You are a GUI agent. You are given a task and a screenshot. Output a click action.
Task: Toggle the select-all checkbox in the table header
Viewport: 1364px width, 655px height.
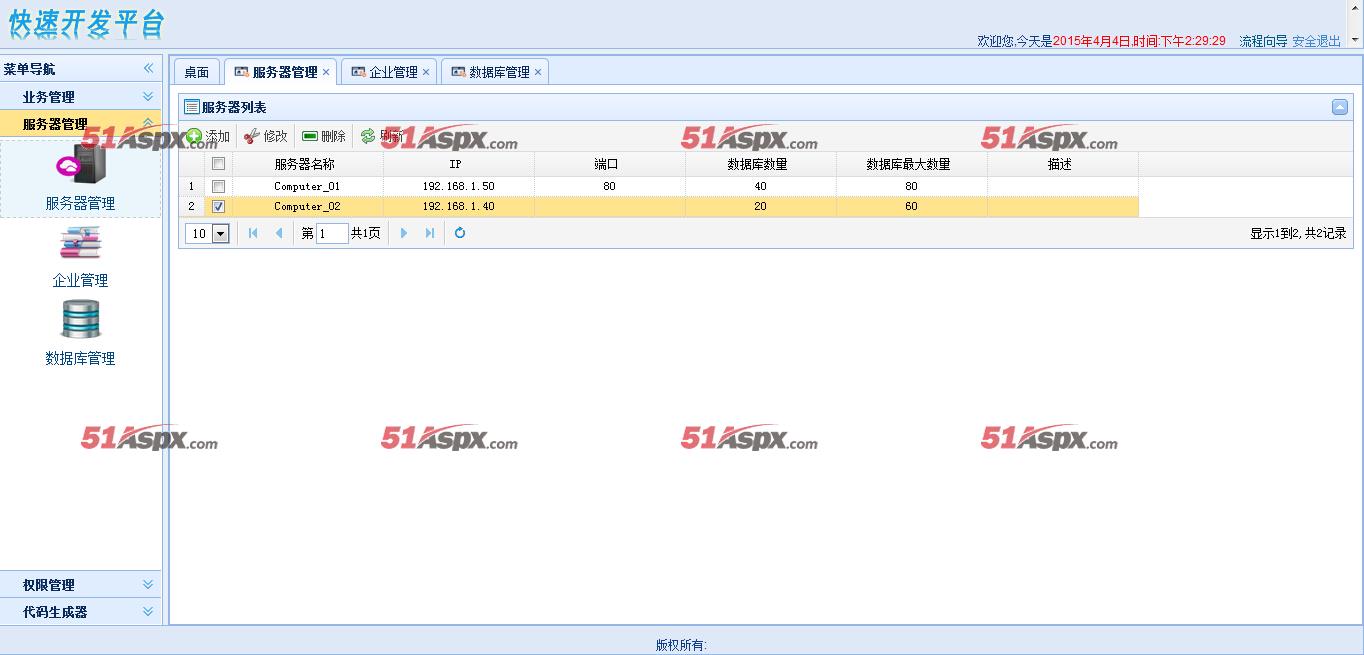[x=218, y=164]
